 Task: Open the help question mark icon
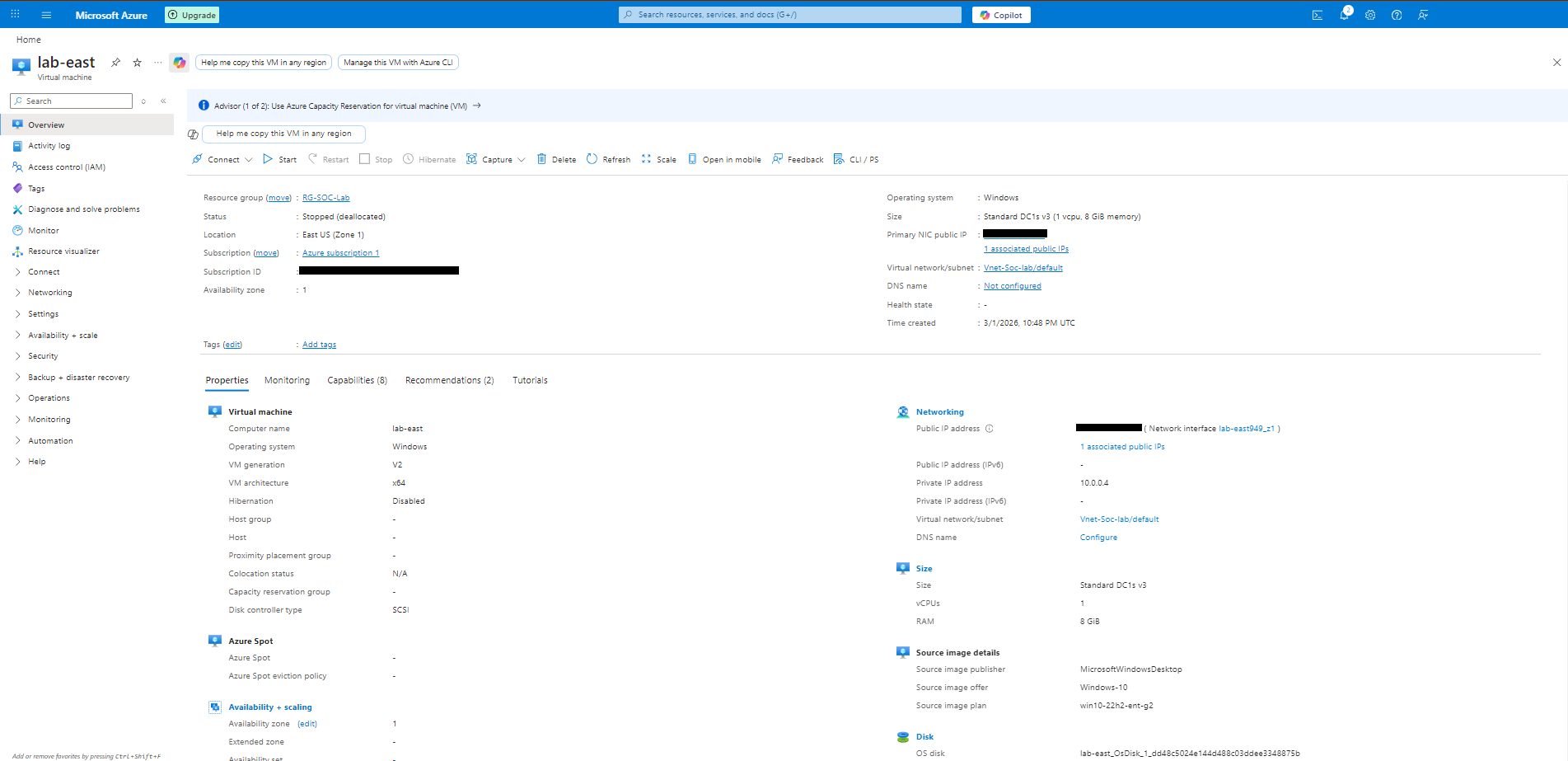coord(1397,15)
